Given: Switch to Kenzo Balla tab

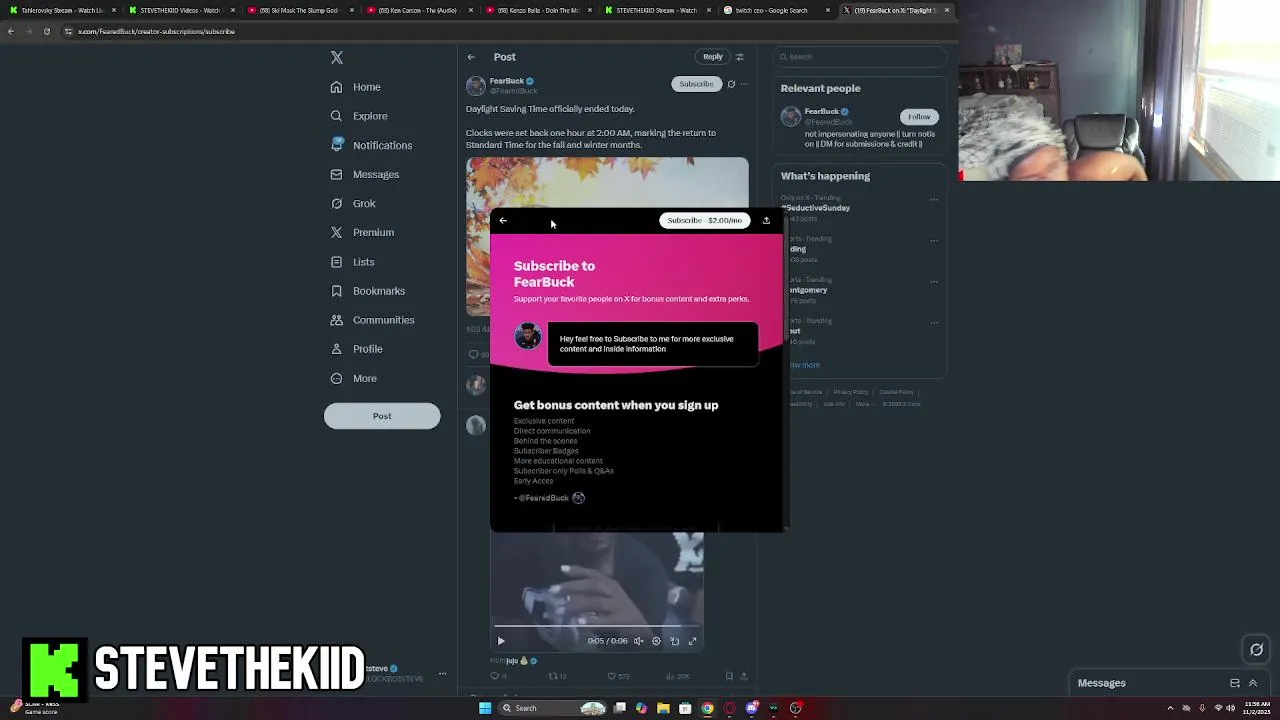Looking at the screenshot, I should 537,10.
